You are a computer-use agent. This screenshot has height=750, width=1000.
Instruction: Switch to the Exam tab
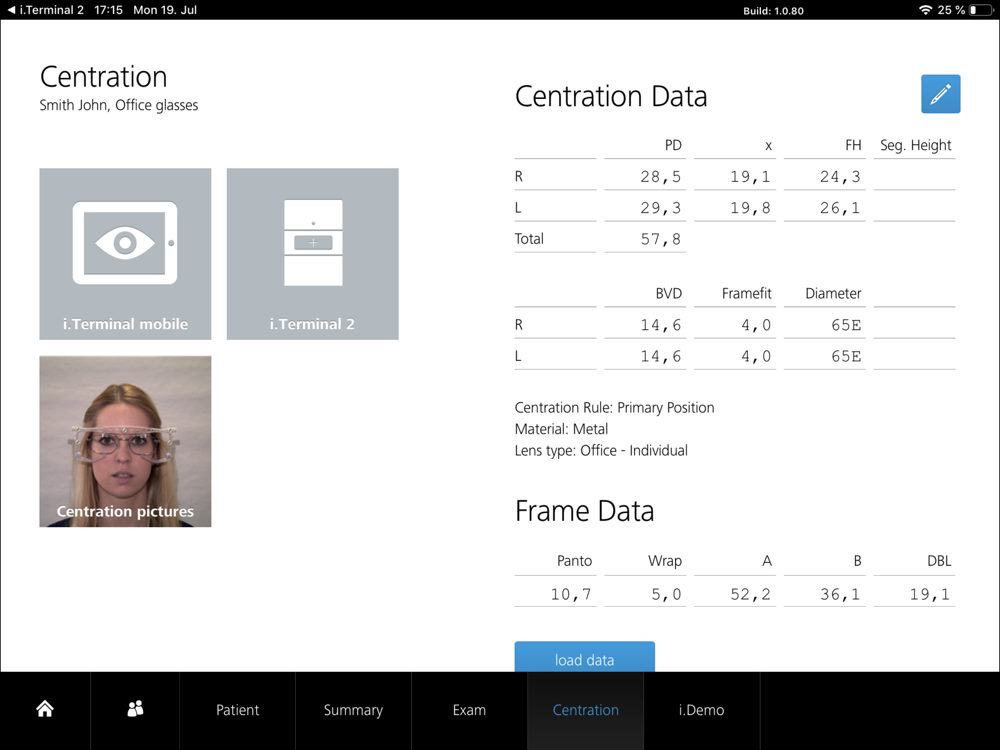coord(469,710)
